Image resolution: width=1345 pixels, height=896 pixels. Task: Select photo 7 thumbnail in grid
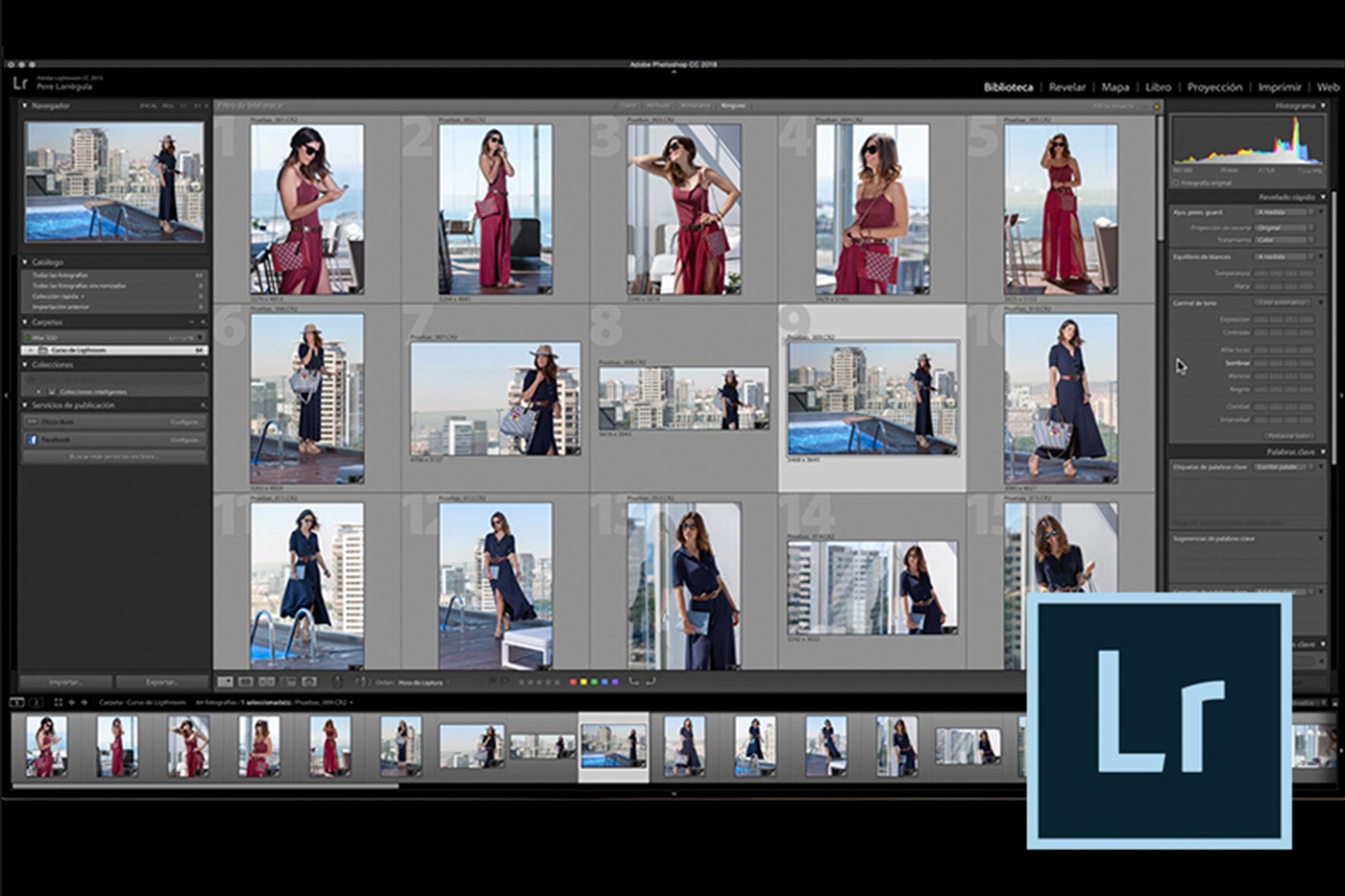(x=495, y=398)
